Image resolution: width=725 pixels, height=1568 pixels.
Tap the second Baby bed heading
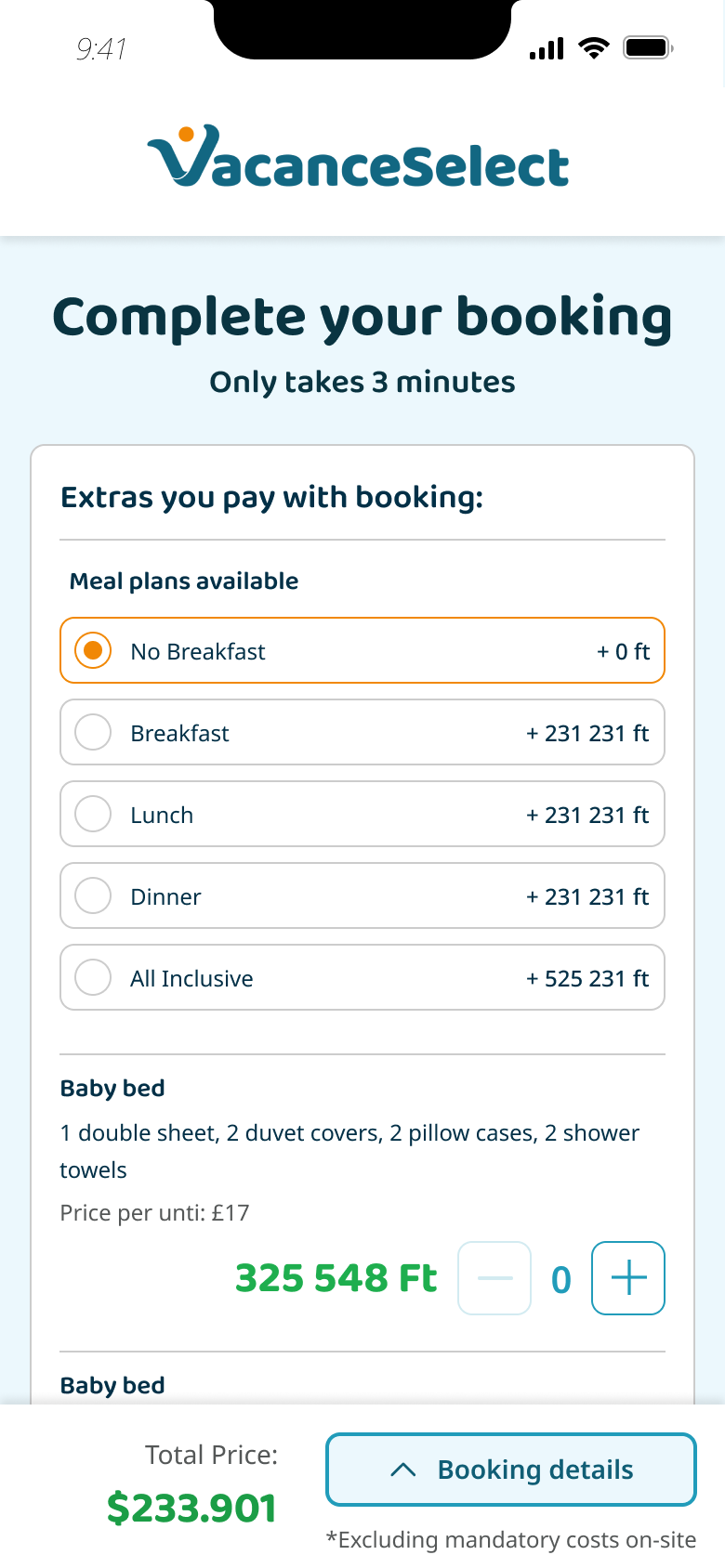[112, 1385]
